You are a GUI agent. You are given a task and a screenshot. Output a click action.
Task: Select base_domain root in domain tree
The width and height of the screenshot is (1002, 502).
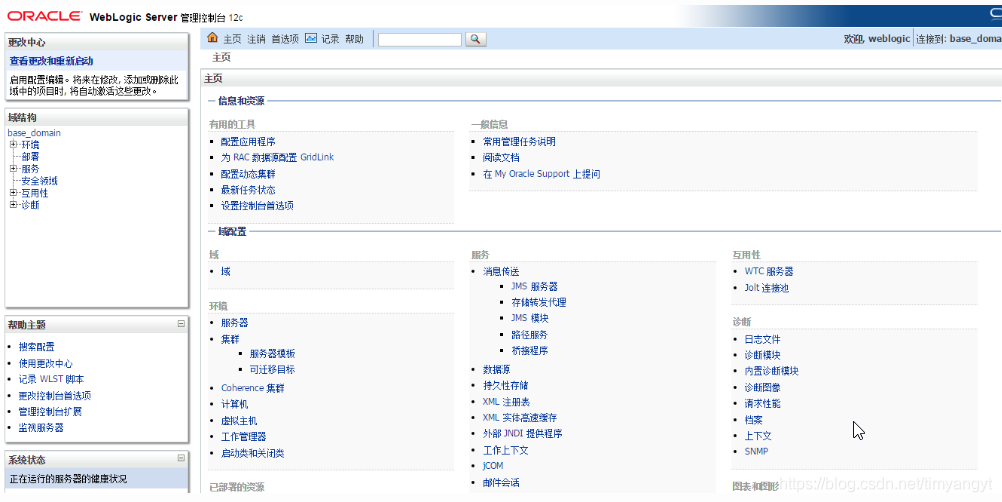34,133
